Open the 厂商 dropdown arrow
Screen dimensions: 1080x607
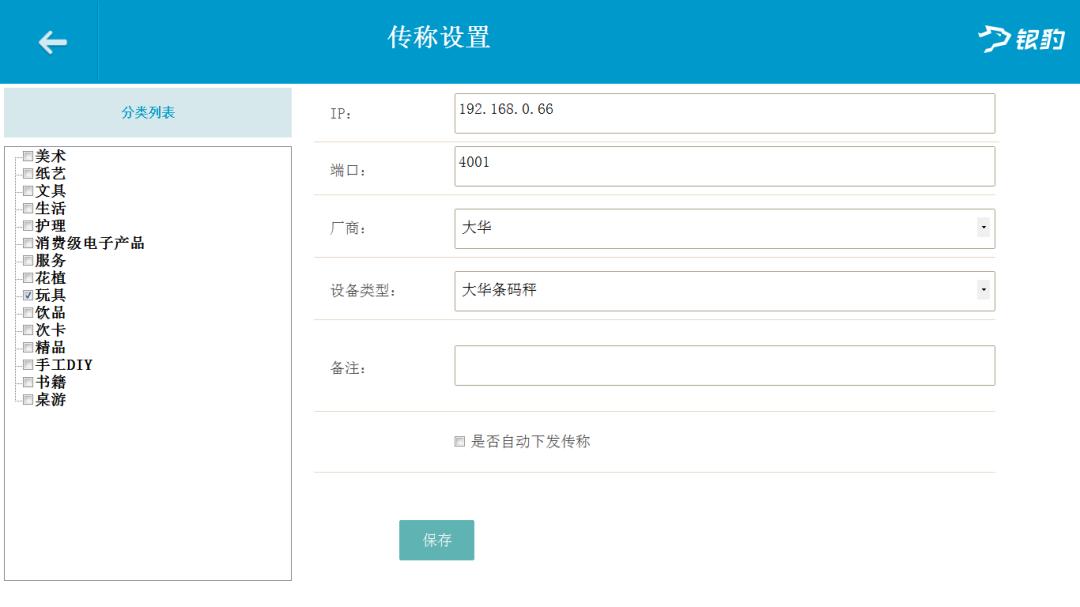point(984,228)
